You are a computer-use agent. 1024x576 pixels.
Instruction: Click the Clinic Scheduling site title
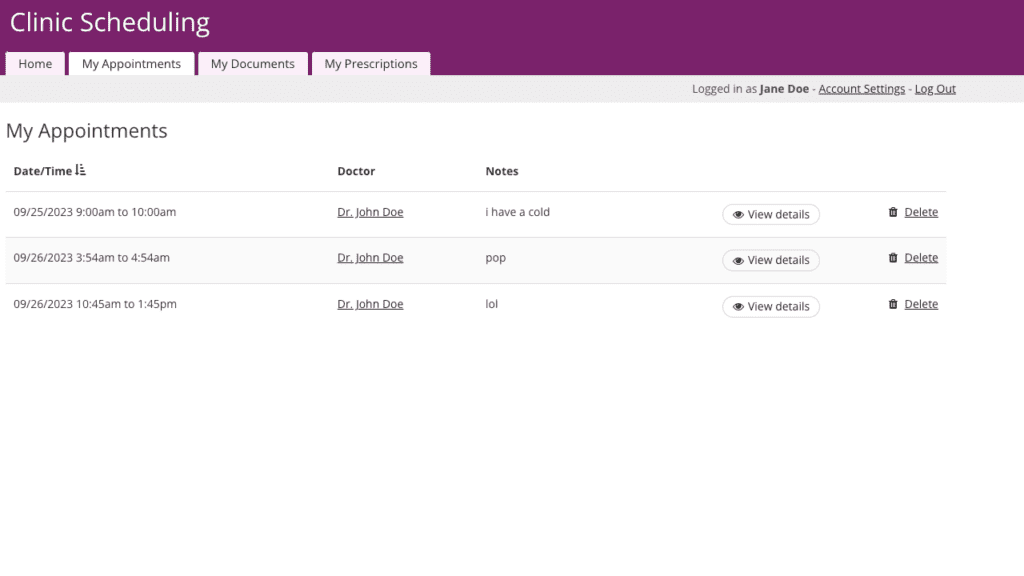tap(110, 23)
